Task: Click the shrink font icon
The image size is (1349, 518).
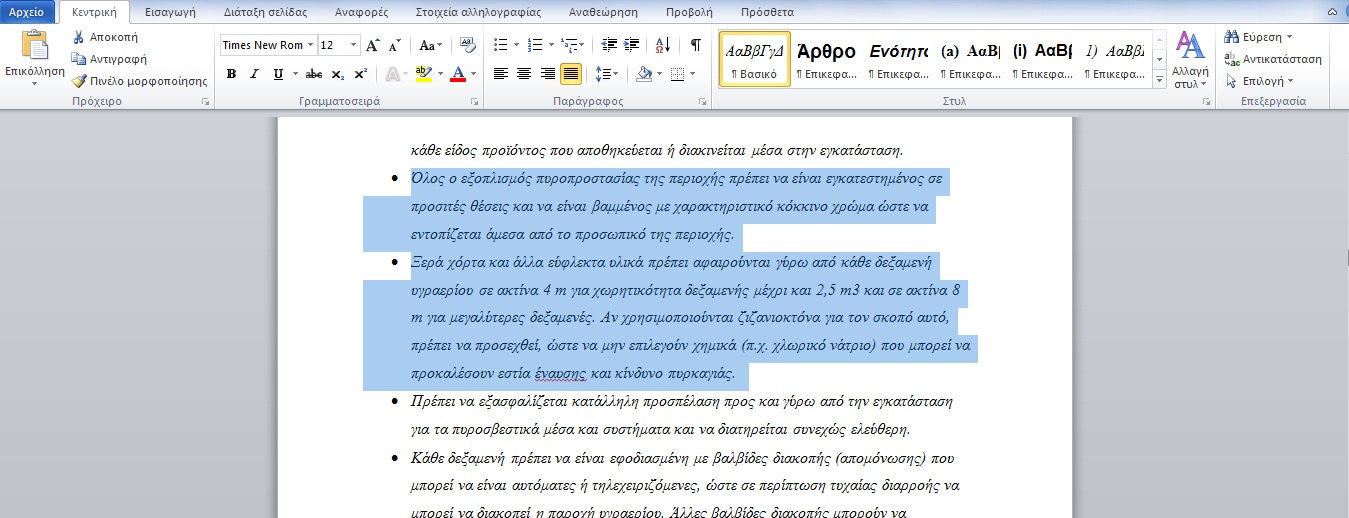Action: [394, 45]
